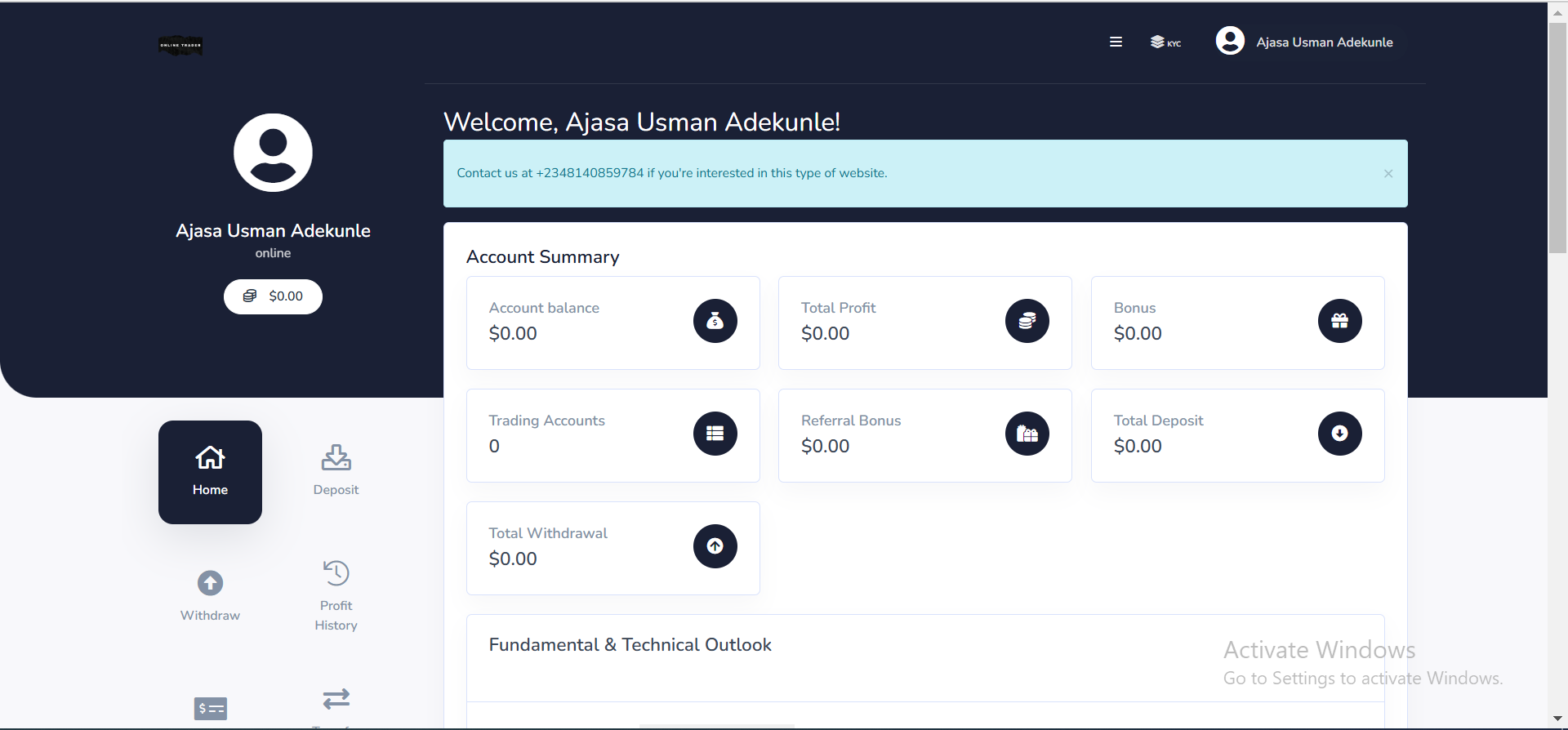The image size is (1568, 730).
Task: Click the Online Trader logo
Action: click(x=180, y=46)
